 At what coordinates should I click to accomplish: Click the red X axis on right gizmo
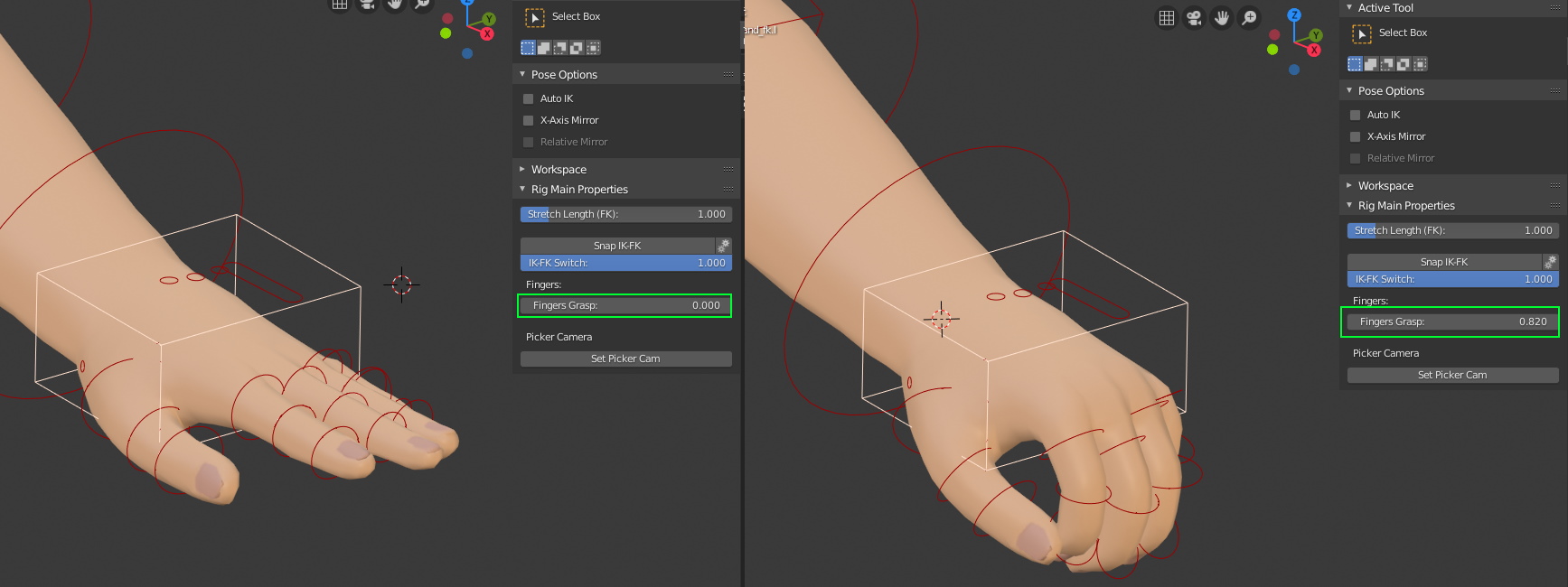pos(1314,51)
